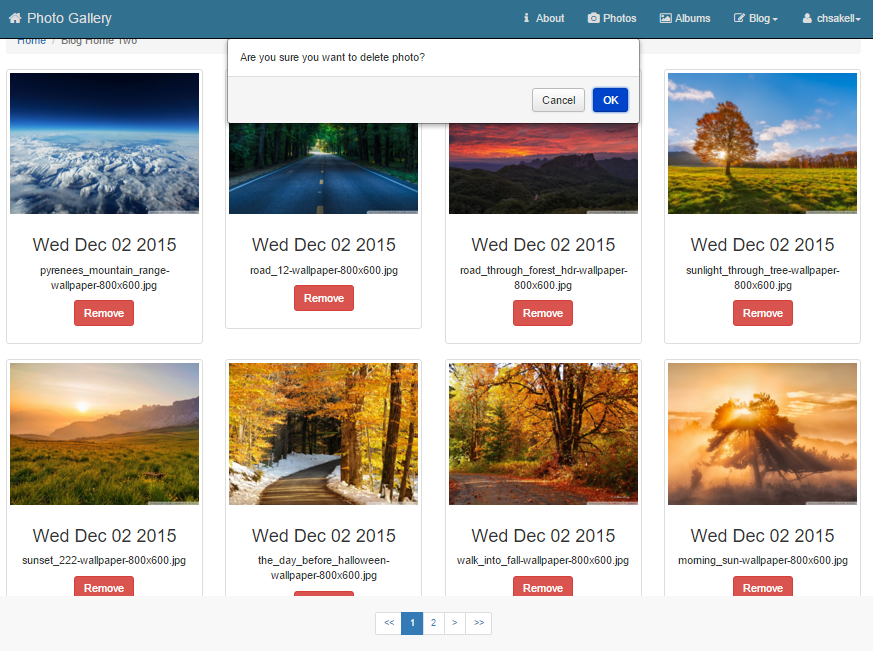
Task: Open the the_day_before_halloween thumbnail
Action: pos(323,433)
